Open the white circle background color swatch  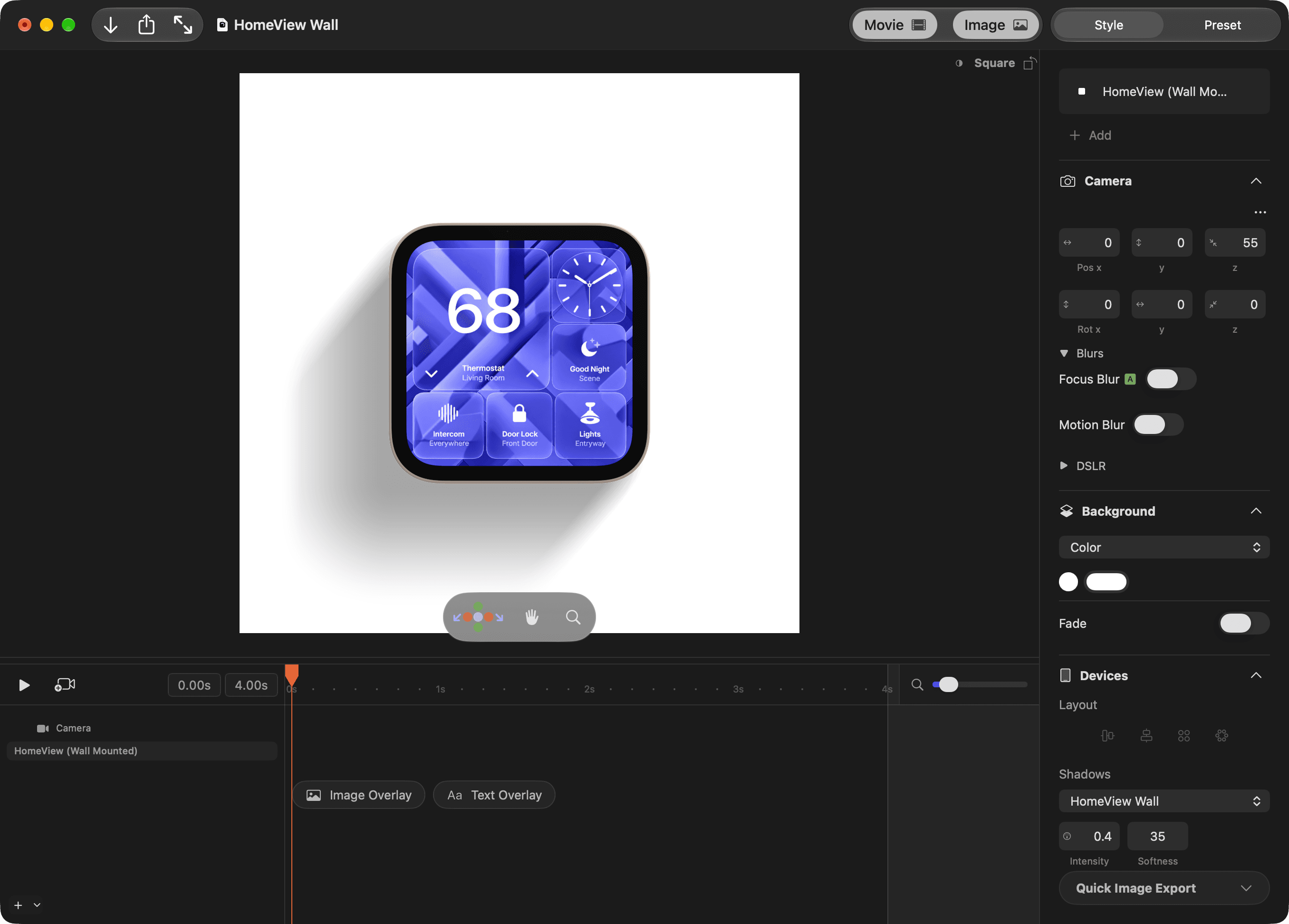click(x=1068, y=582)
